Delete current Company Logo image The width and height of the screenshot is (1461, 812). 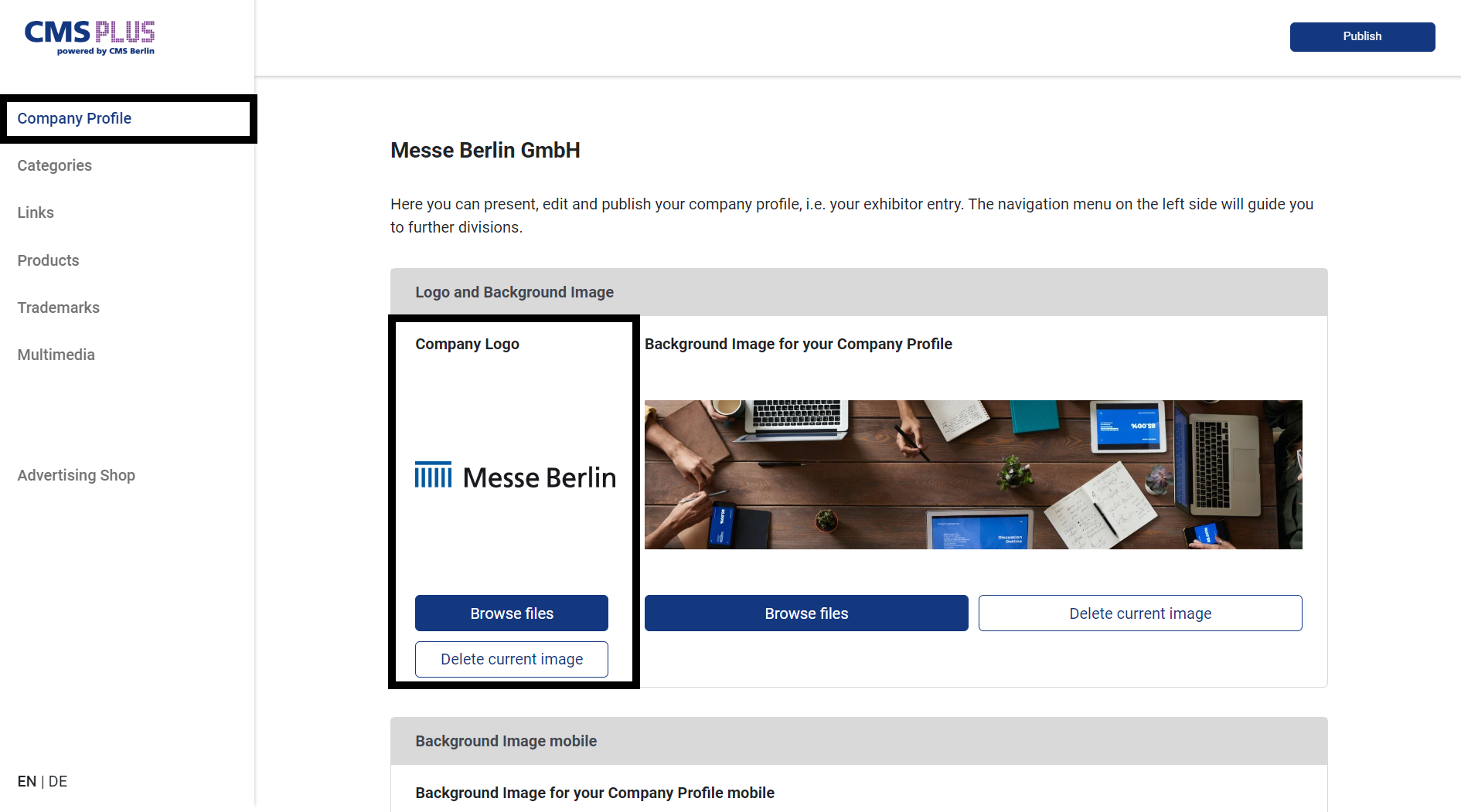point(512,659)
